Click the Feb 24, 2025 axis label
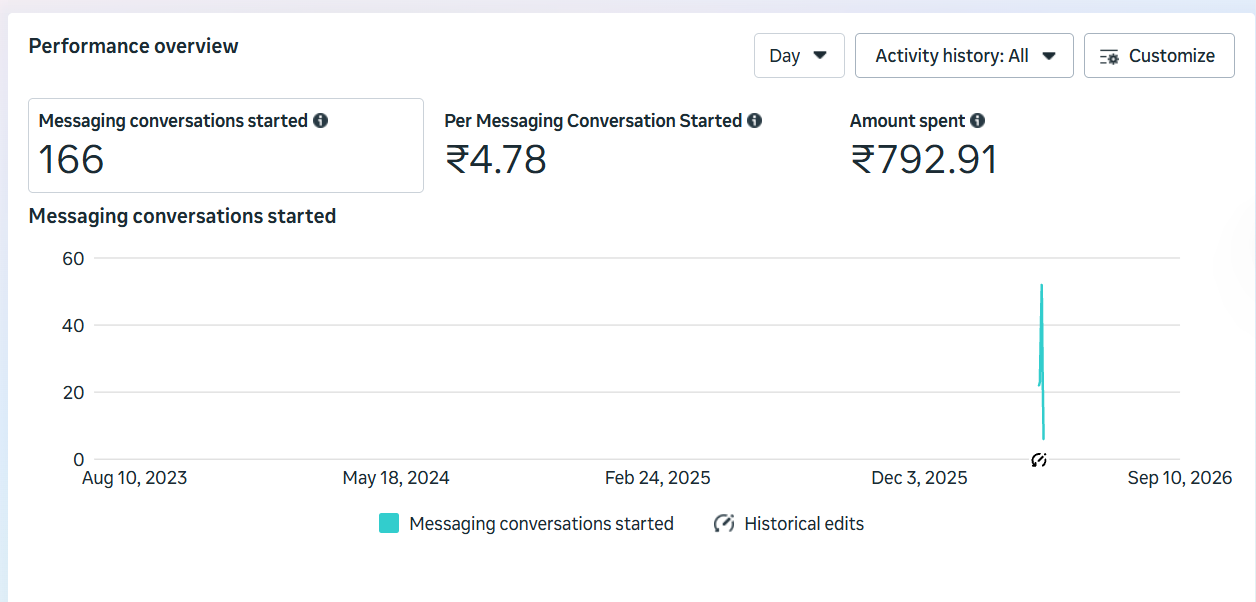 [x=658, y=478]
